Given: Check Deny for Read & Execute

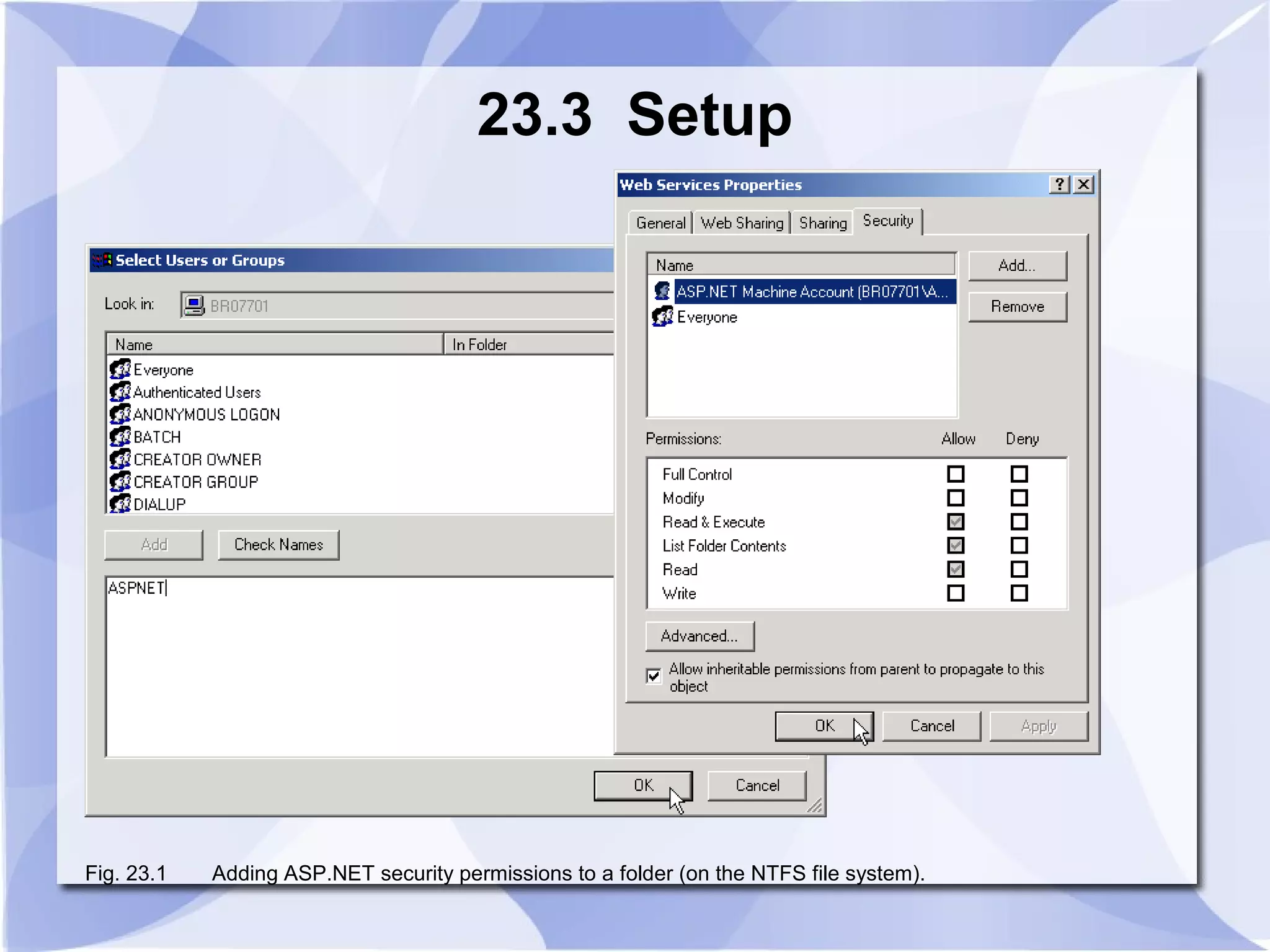Looking at the screenshot, I should coord(1019,522).
